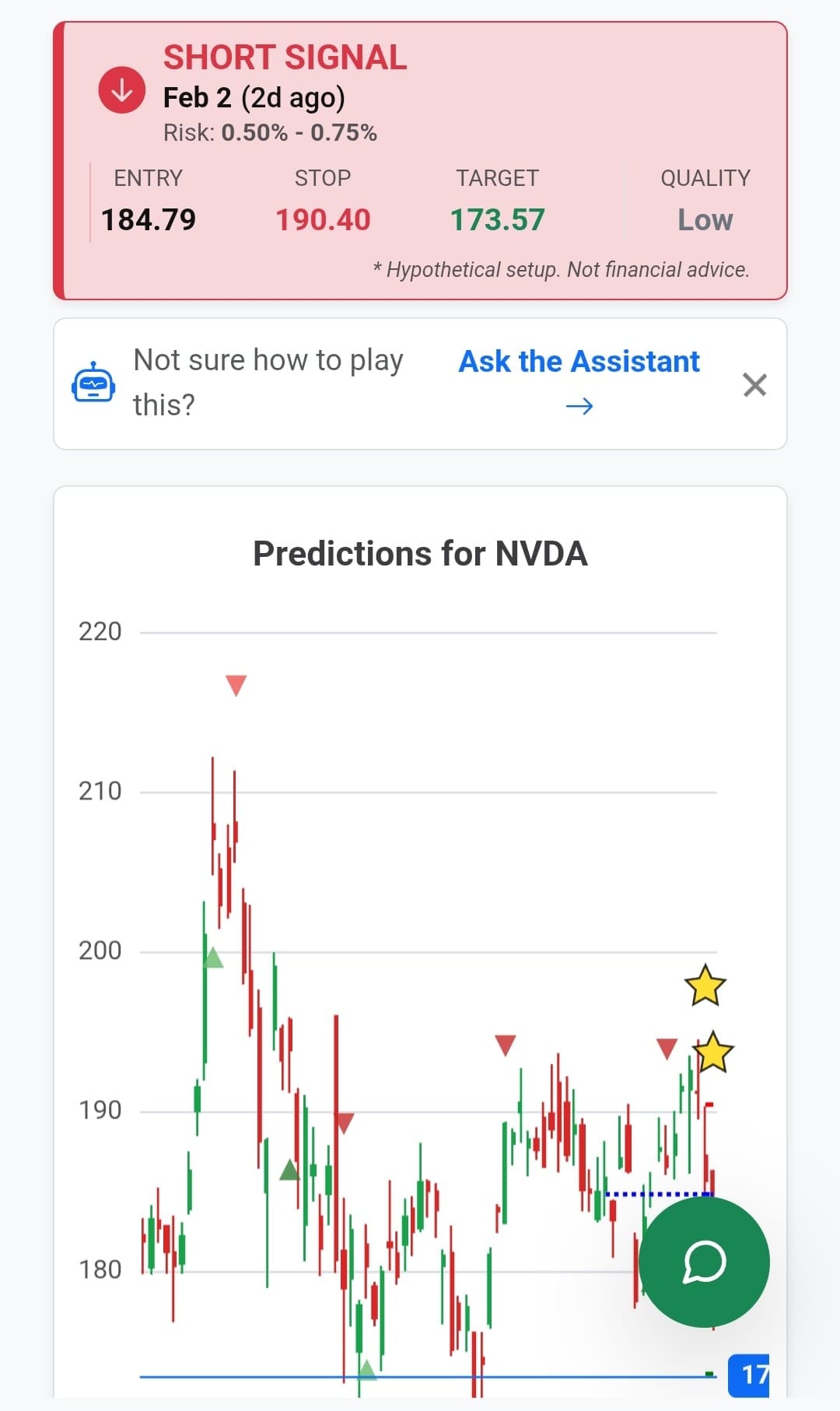Click the target price 173.57
The width and height of the screenshot is (840, 1411).
pos(498,220)
